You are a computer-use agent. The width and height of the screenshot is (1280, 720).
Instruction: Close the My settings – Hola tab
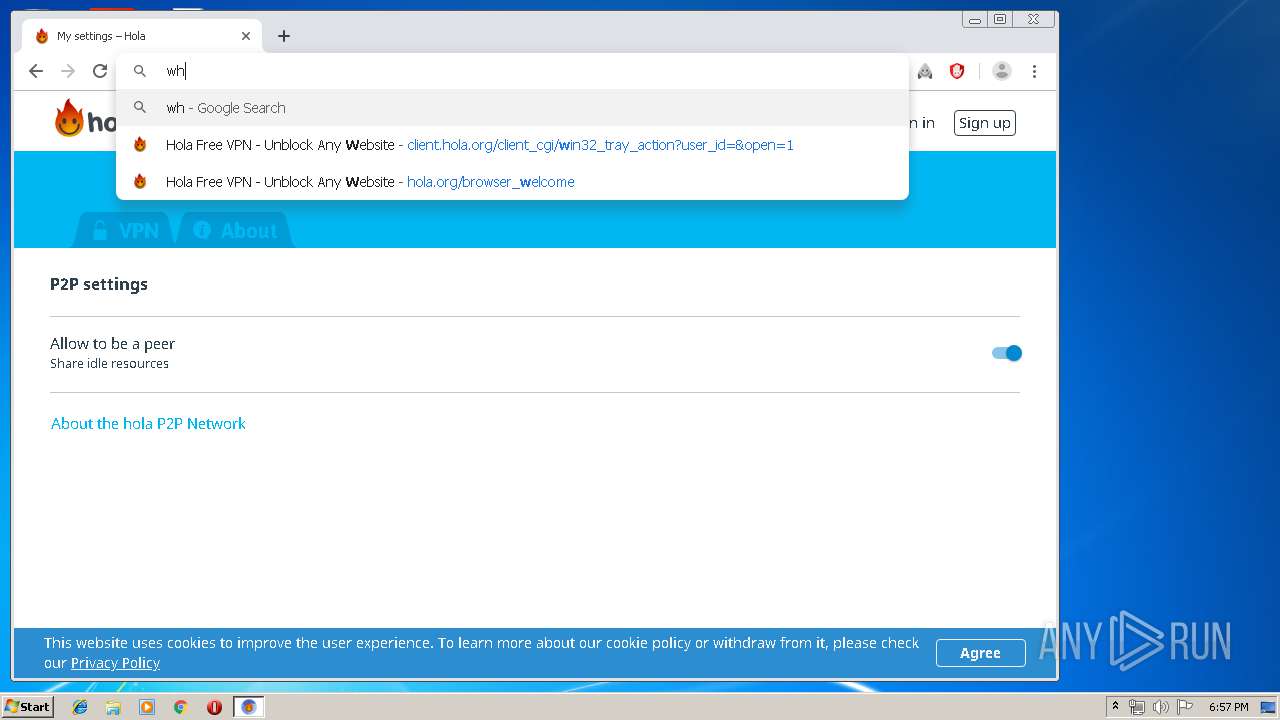246,36
